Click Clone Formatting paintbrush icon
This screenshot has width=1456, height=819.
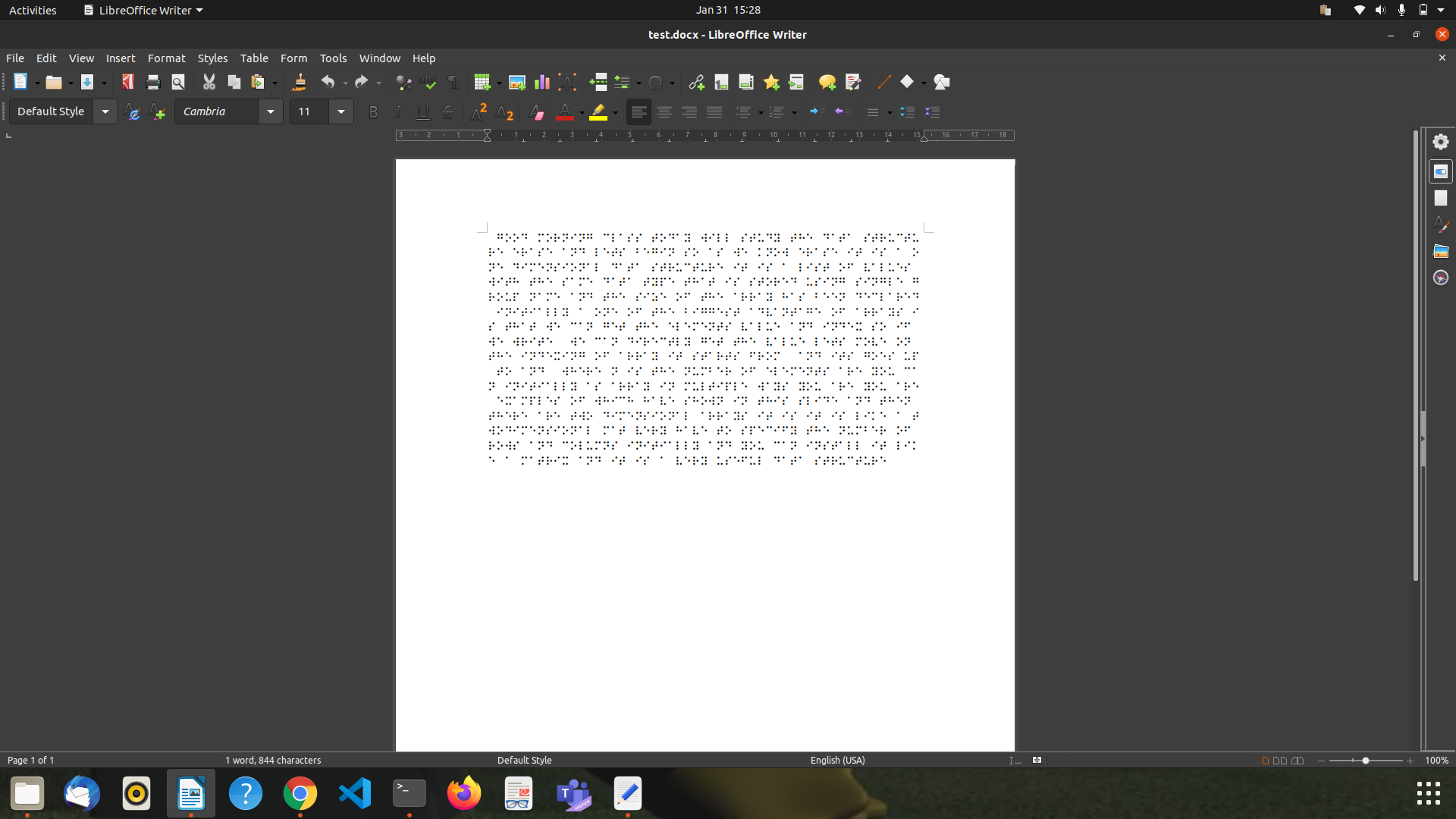tap(299, 82)
